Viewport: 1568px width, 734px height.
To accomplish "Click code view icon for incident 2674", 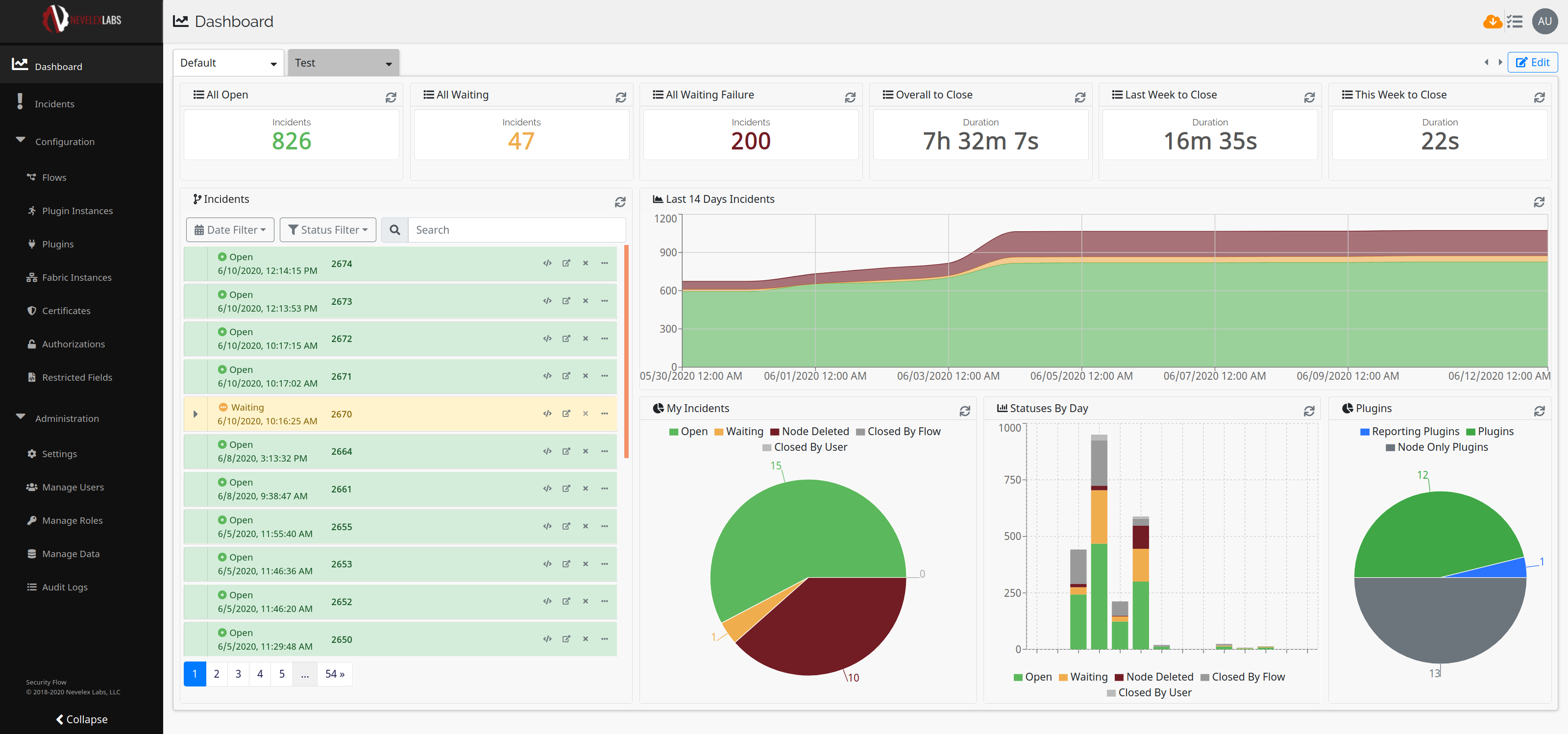I will pos(547,264).
